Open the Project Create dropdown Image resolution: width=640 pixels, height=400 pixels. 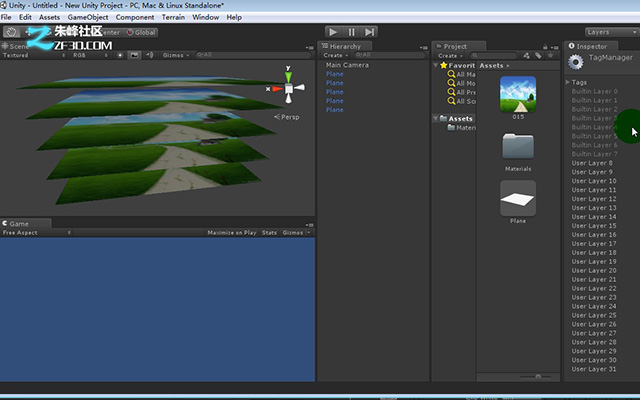tap(450, 56)
